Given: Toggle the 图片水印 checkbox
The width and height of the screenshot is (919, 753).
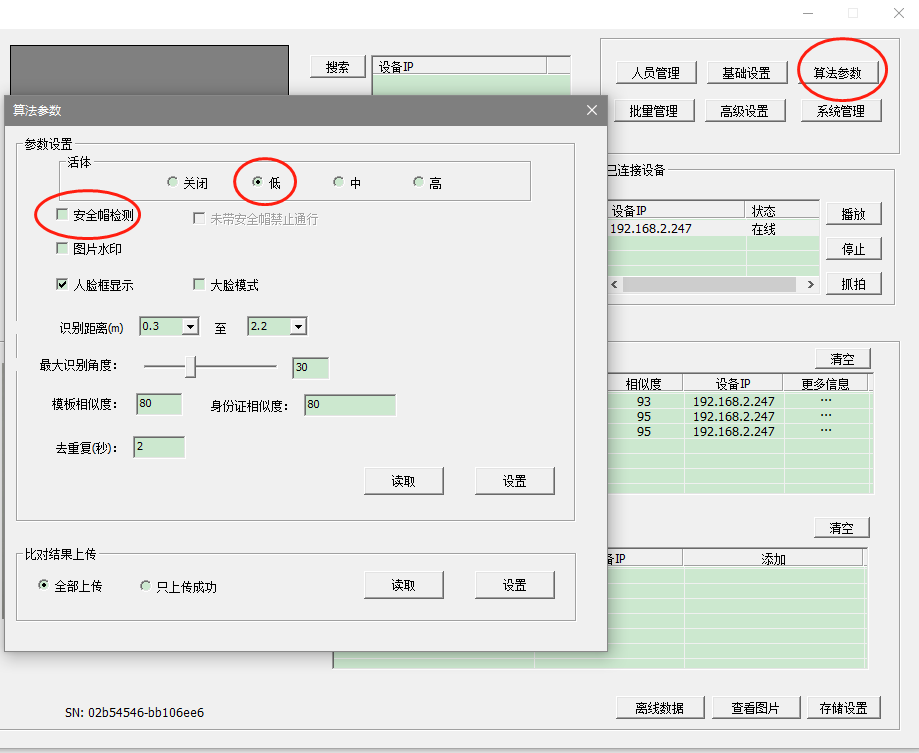Looking at the screenshot, I should click(63, 249).
